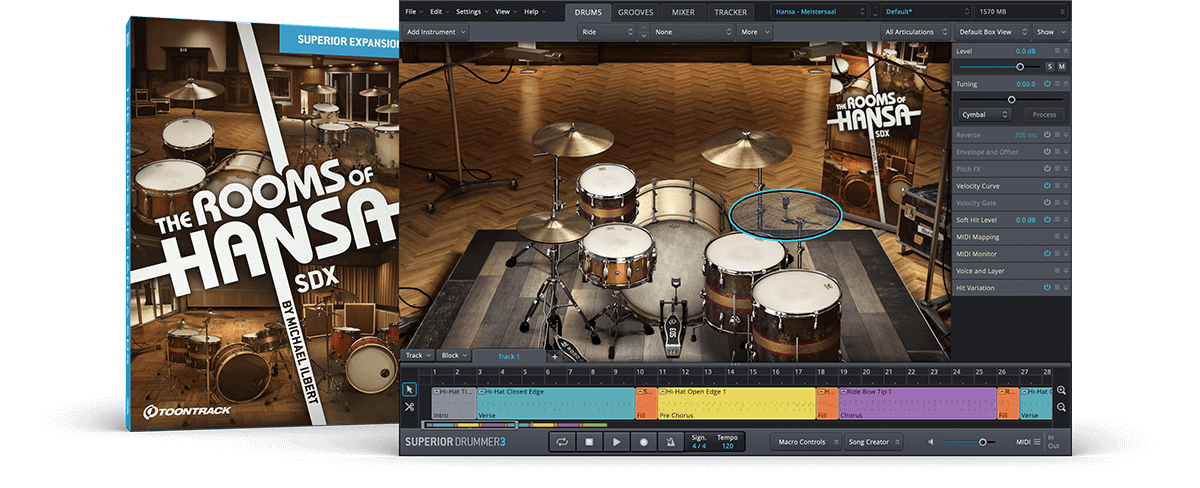Zoom out on the timeline
Viewport: 1200px width, 488px height.
(1061, 408)
